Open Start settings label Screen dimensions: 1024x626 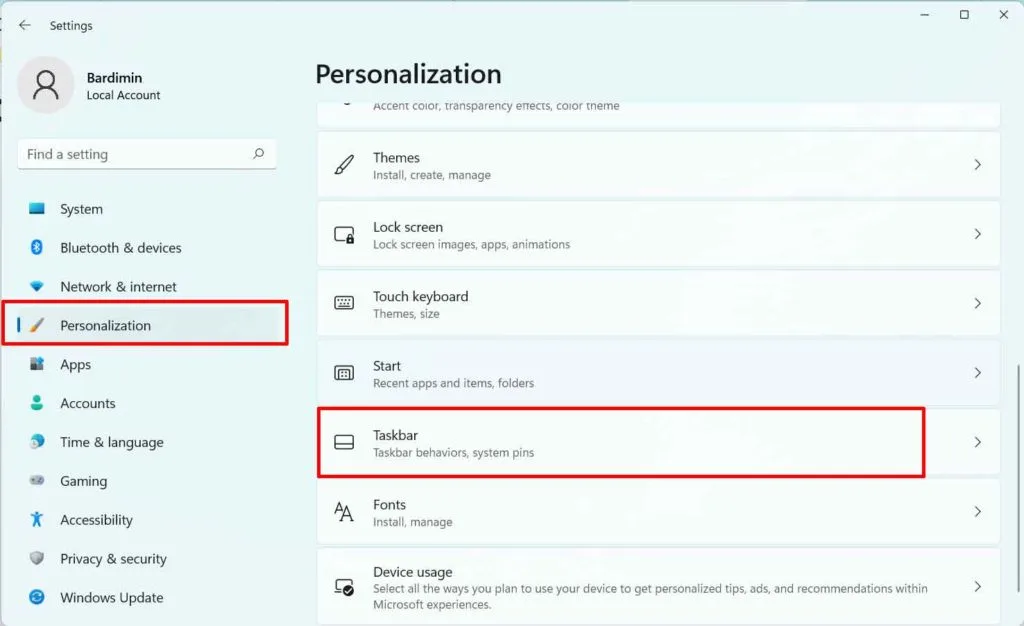[x=387, y=366]
